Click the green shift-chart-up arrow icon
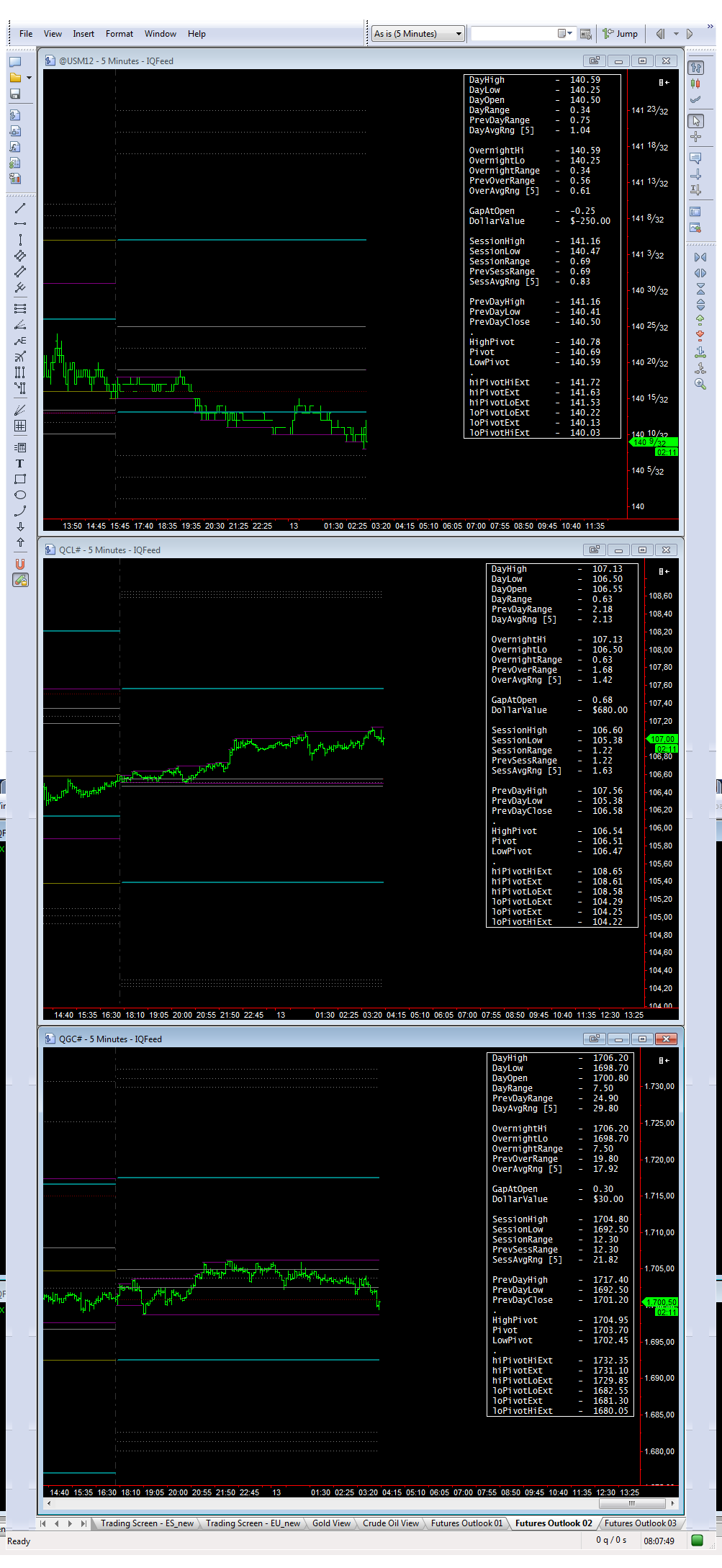The height and width of the screenshot is (1568, 722). (700, 321)
